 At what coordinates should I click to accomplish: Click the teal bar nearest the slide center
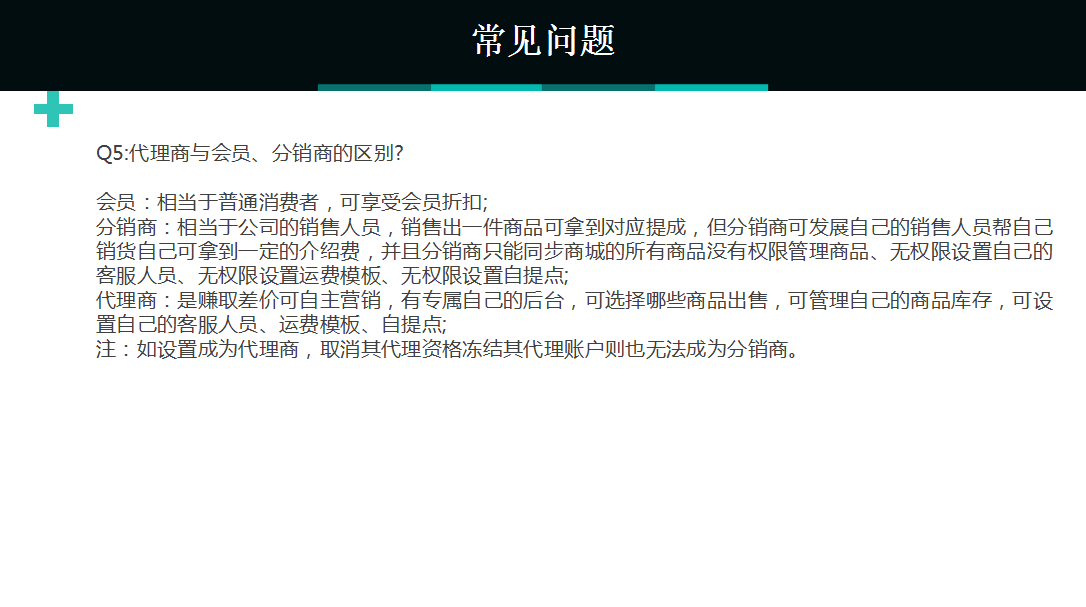600,89
